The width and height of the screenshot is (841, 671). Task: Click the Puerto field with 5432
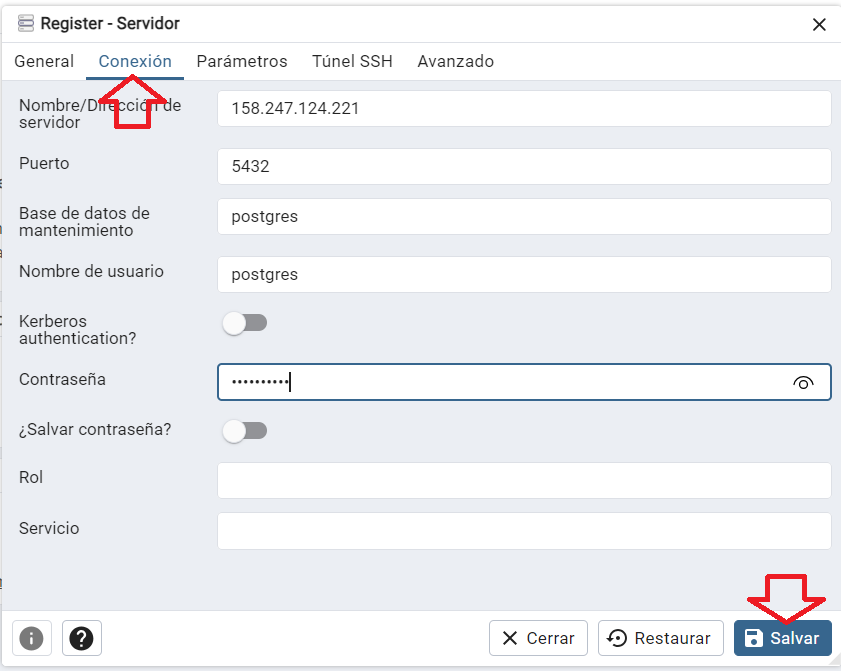tap(524, 167)
